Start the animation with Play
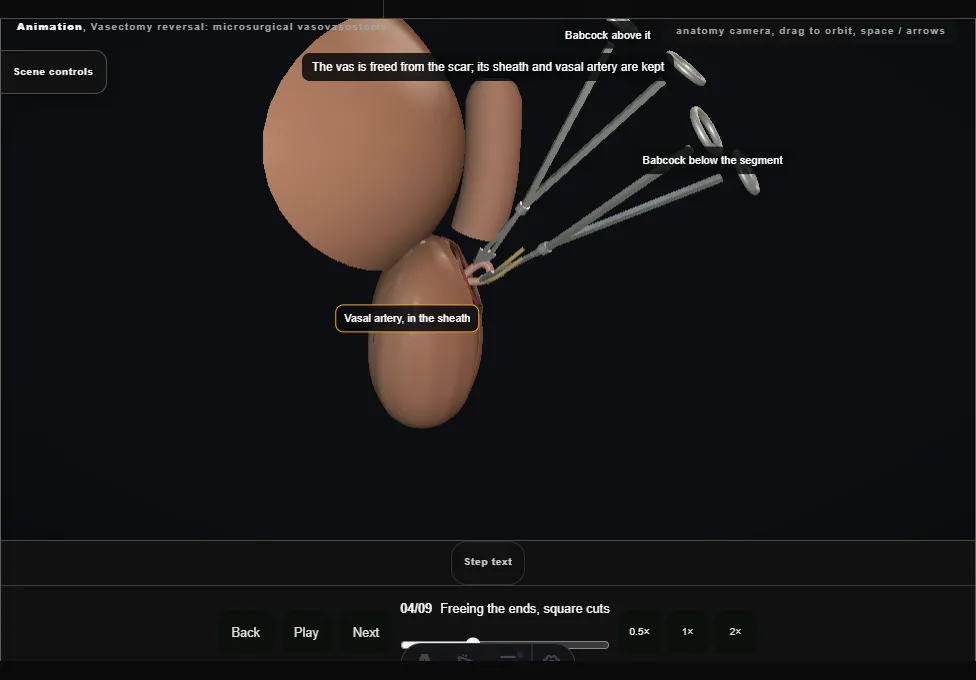Screen dimensions: 976x680 coord(306,632)
